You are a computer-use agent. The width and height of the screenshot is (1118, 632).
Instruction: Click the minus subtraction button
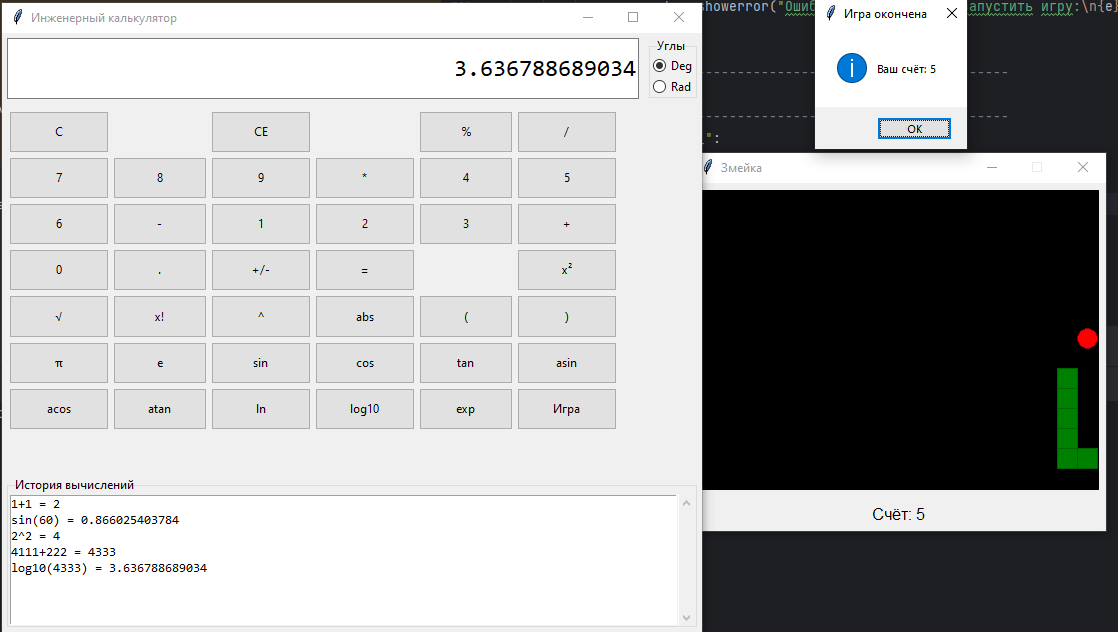pos(160,224)
